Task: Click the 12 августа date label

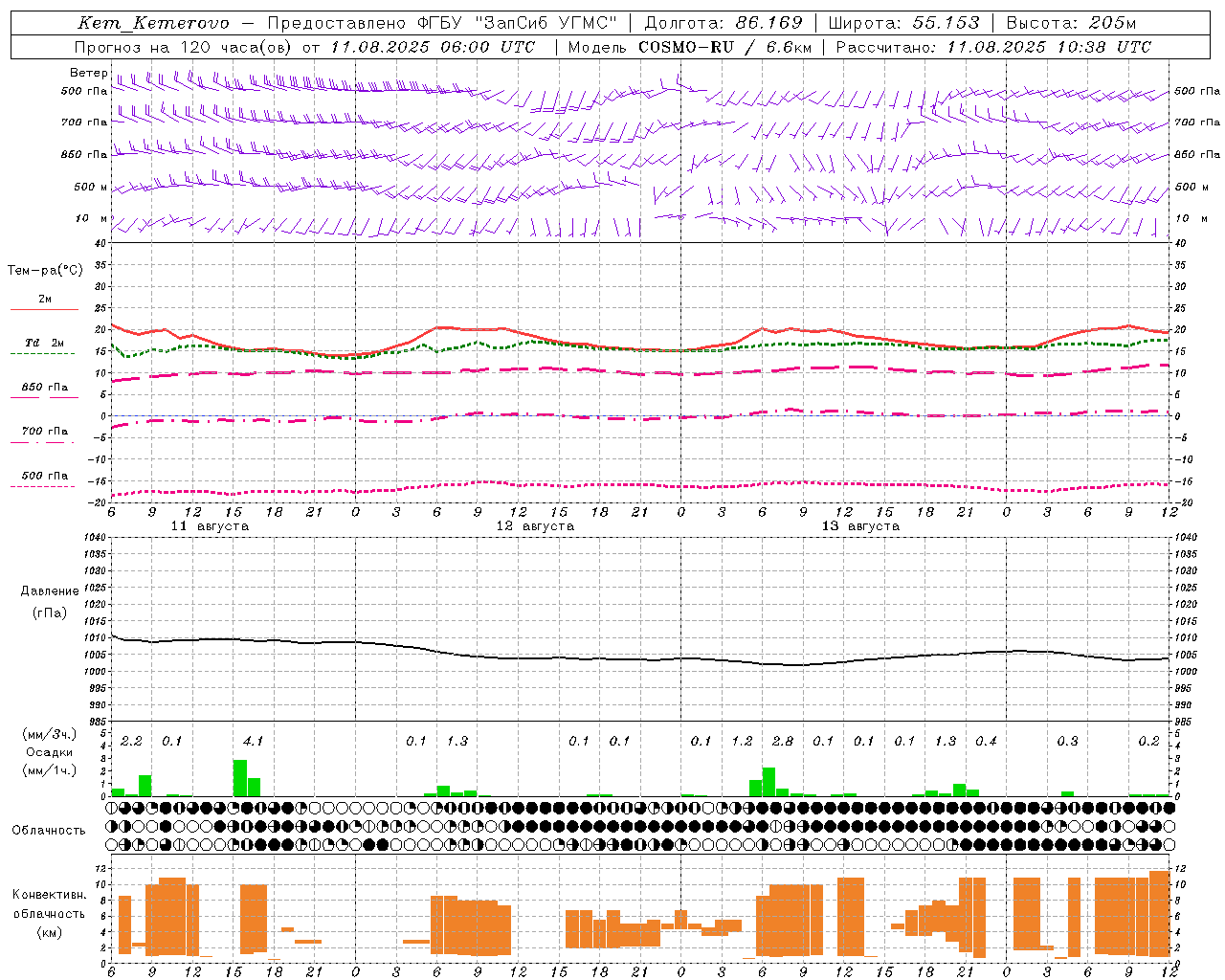Action: pyautogui.click(x=535, y=526)
